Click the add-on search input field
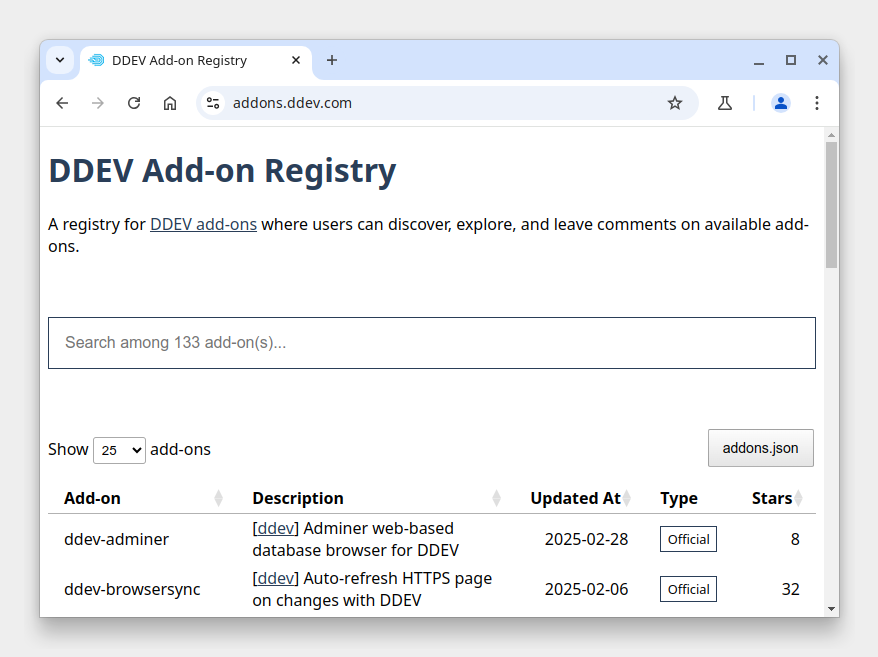Image resolution: width=878 pixels, height=657 pixels. click(431, 343)
